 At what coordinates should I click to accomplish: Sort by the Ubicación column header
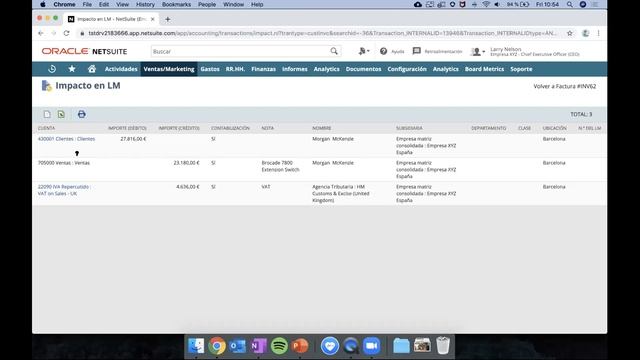click(554, 128)
